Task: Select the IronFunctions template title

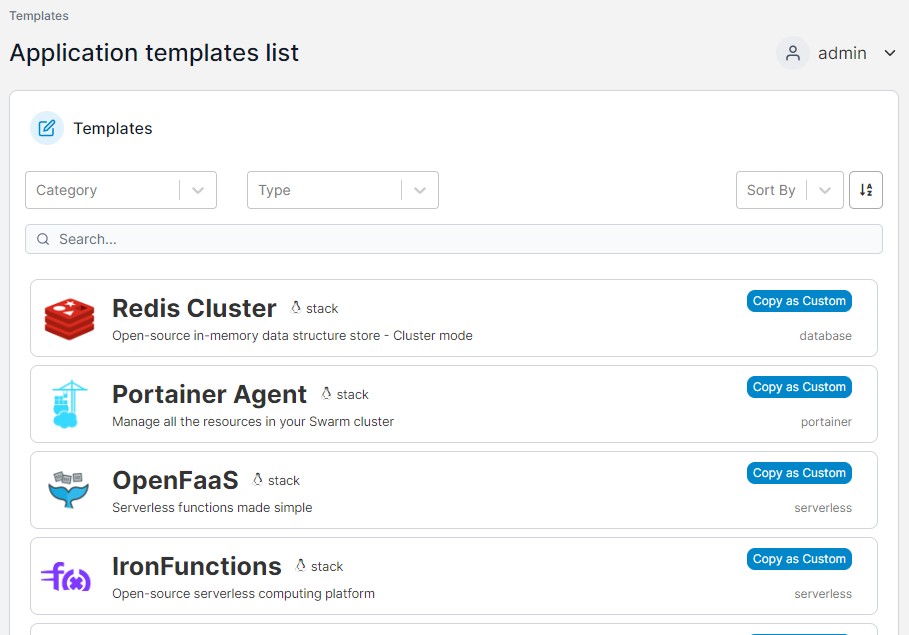Action: pos(197,566)
